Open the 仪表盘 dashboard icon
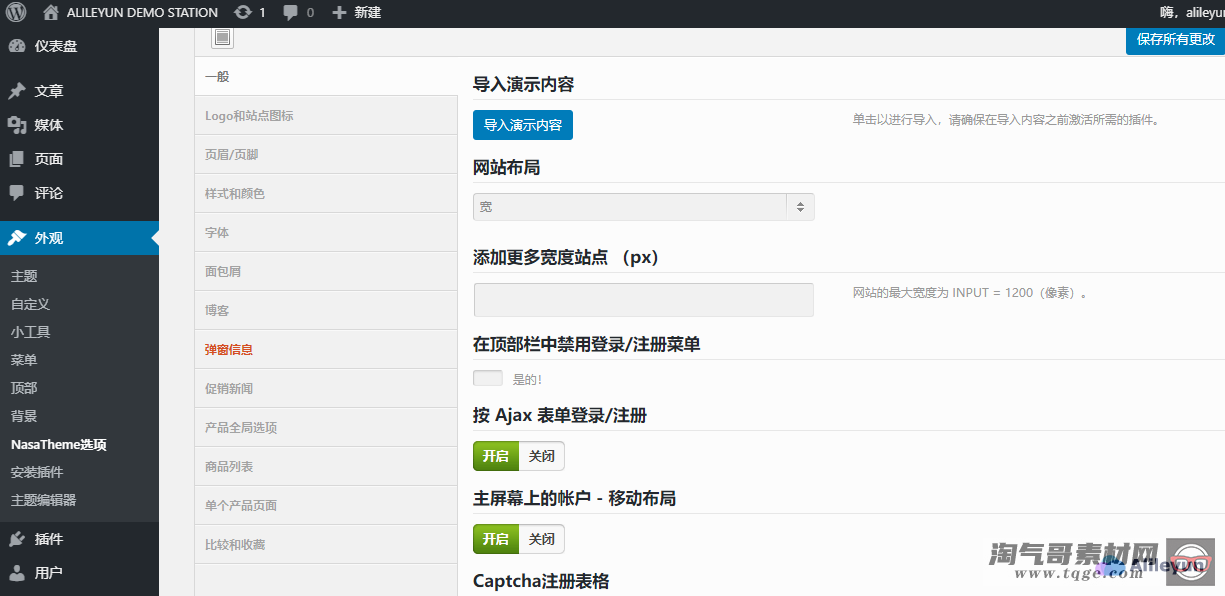Screen dimensions: 1225x596 pos(17,46)
